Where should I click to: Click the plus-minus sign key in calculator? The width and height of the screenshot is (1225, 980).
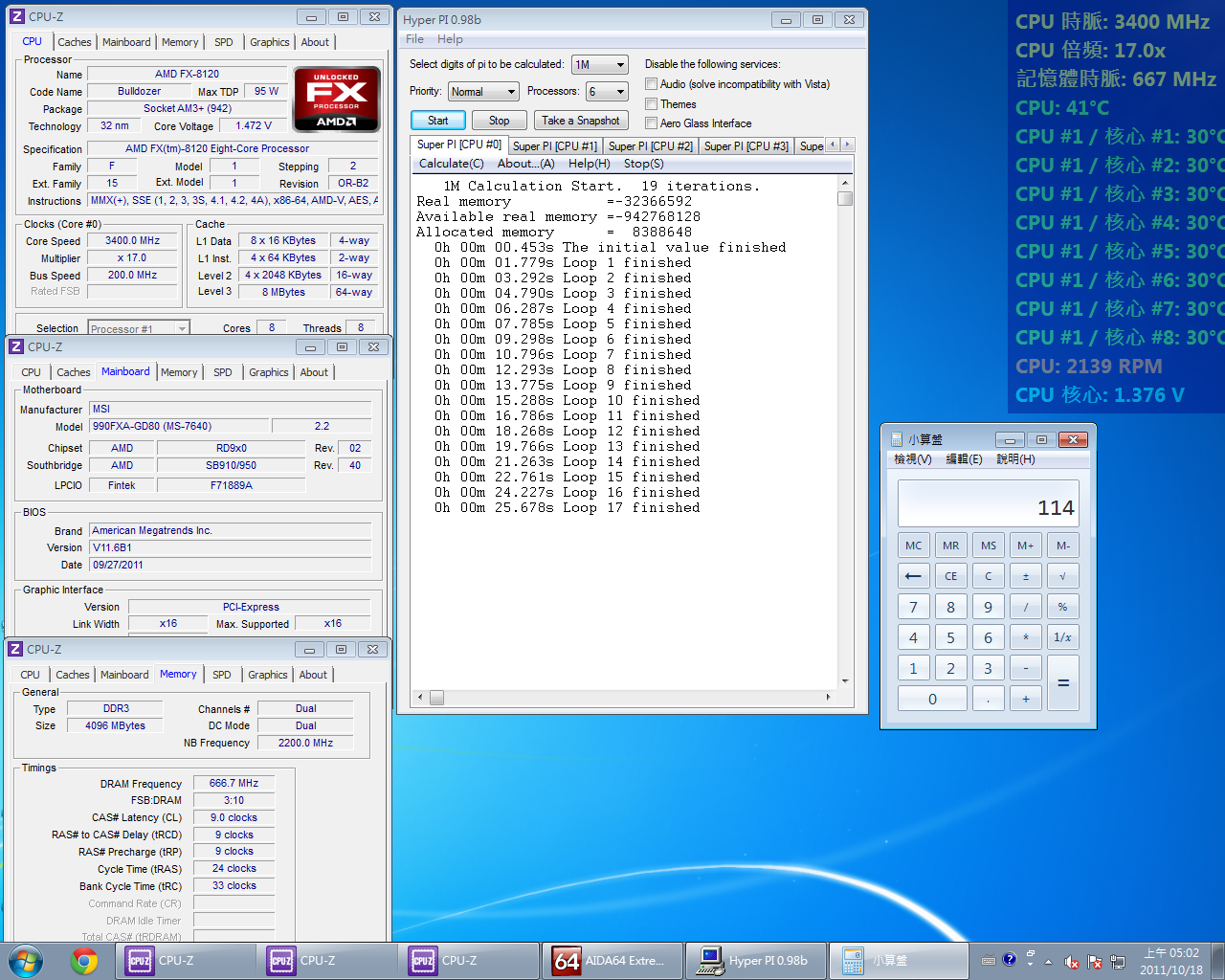[x=1025, y=576]
